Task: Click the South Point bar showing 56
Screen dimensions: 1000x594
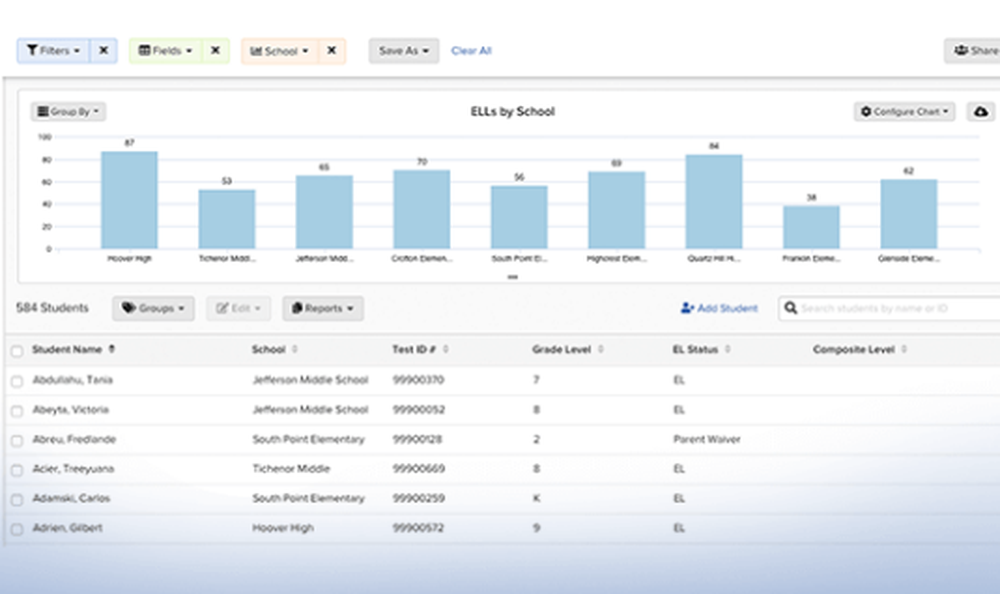Action: (519, 217)
